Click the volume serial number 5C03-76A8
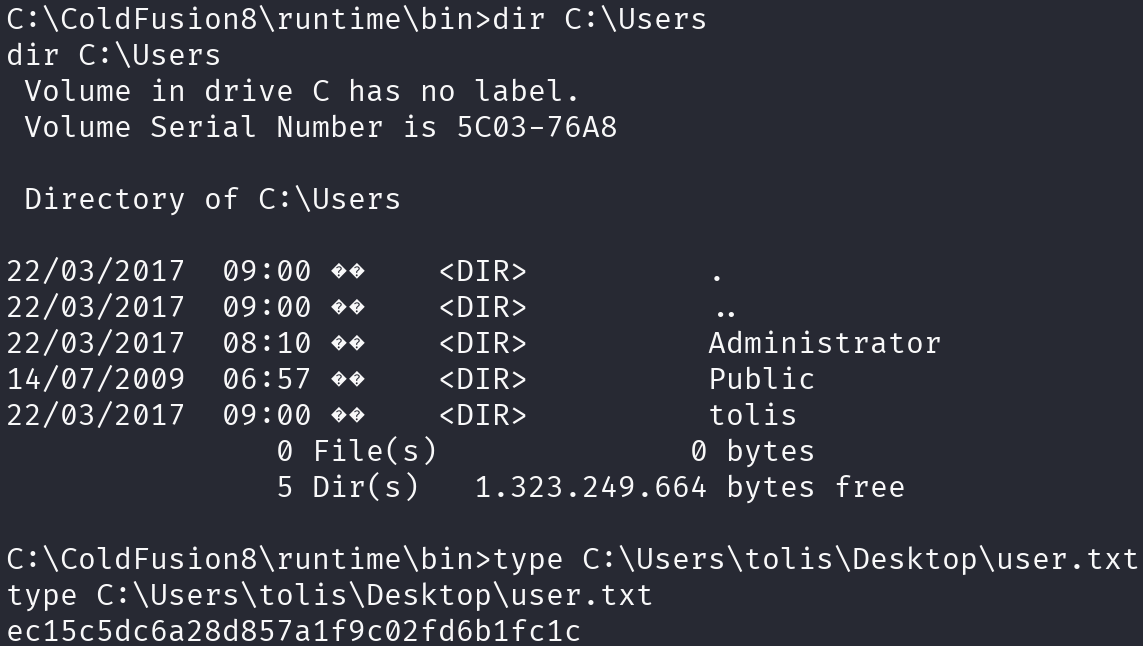 tap(537, 127)
